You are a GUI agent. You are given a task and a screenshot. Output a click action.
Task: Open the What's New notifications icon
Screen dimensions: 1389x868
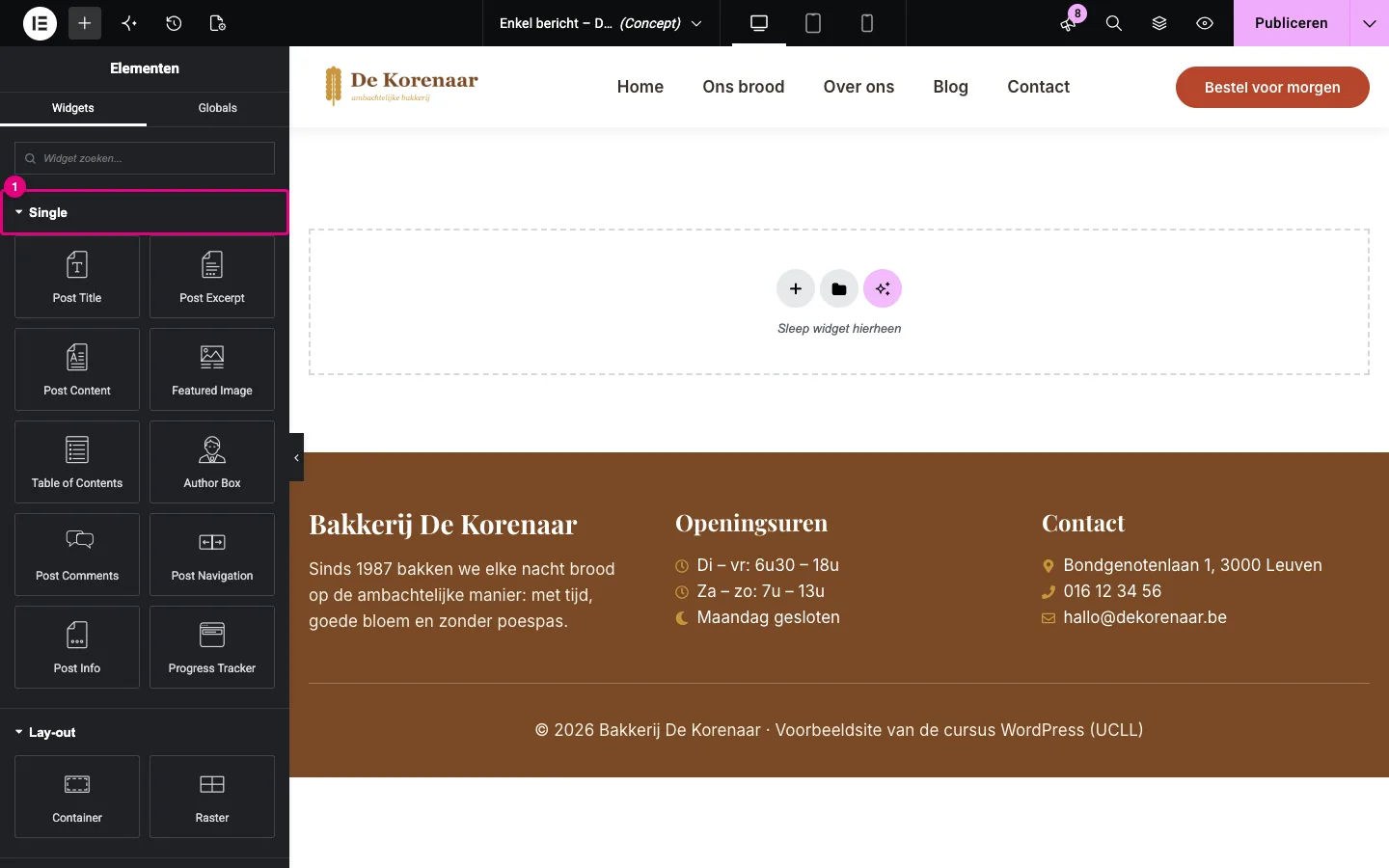point(1069,23)
